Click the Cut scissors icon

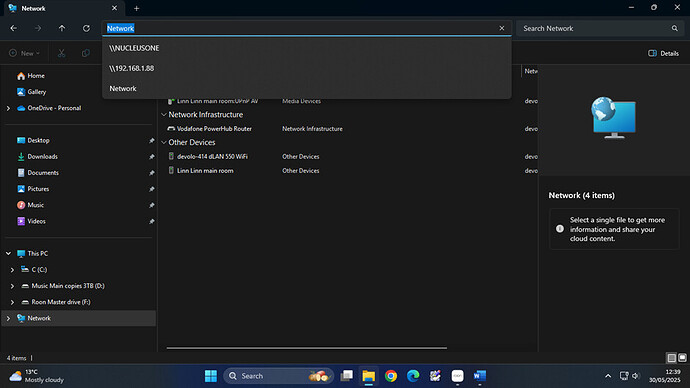pos(62,53)
